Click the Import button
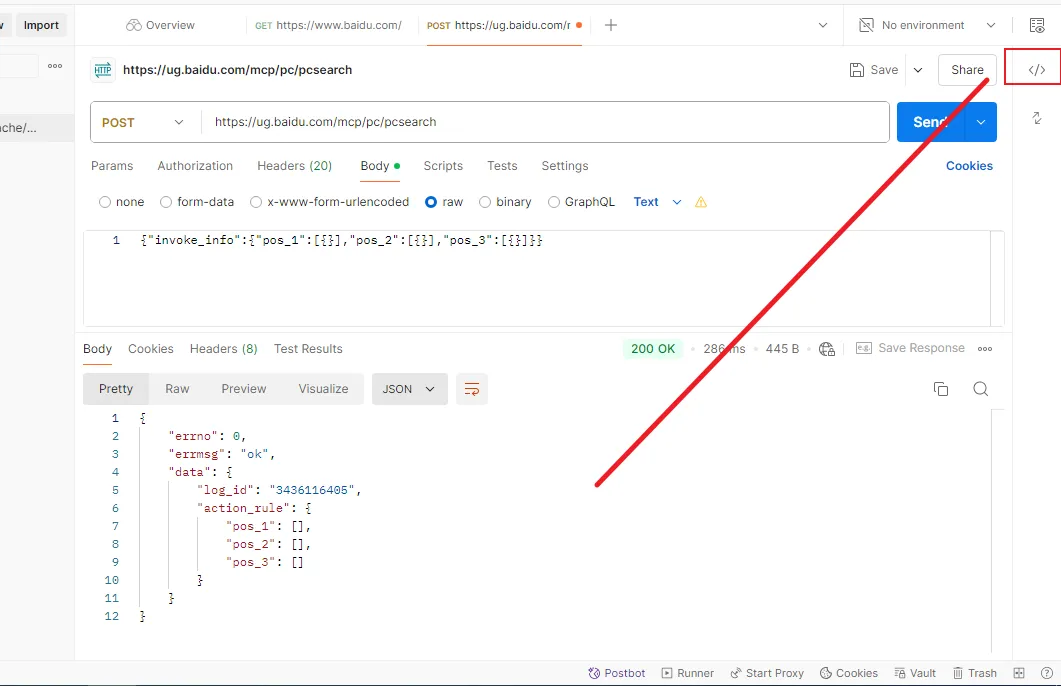The image size is (1061, 686). (x=41, y=25)
